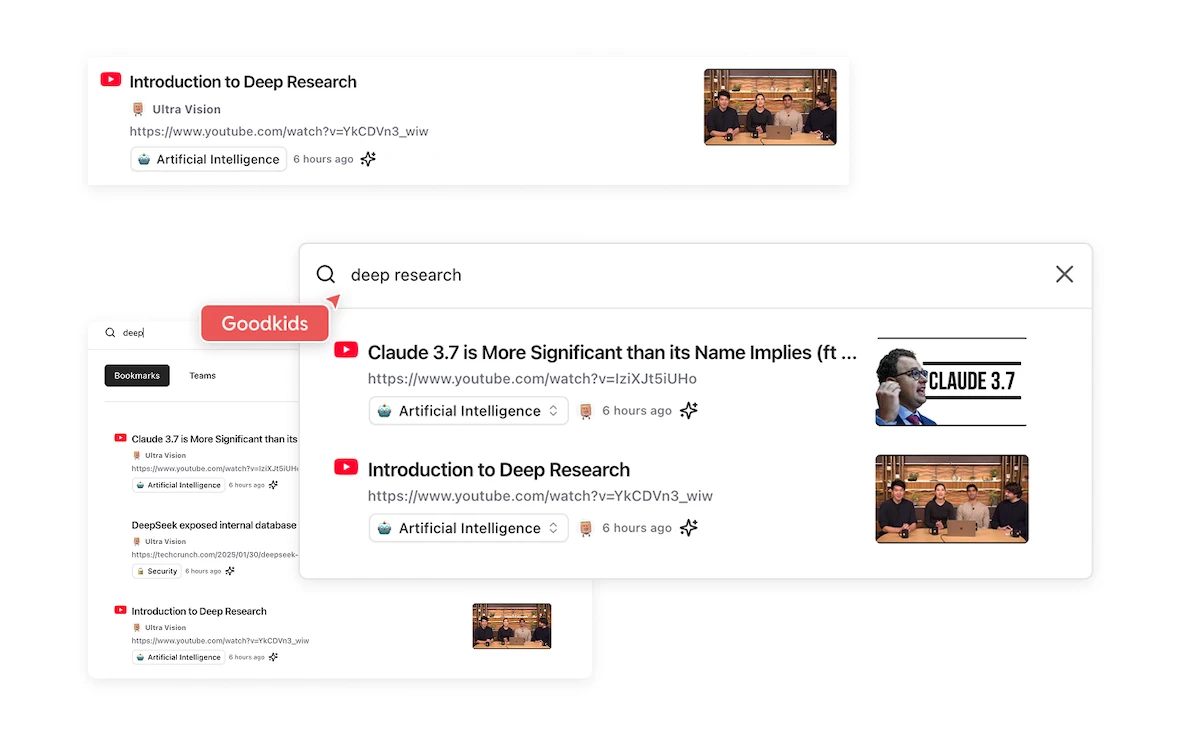Click the sparkle icon in the Claude 3.7 popup result
This screenshot has width=1200, height=754.
tap(689, 410)
